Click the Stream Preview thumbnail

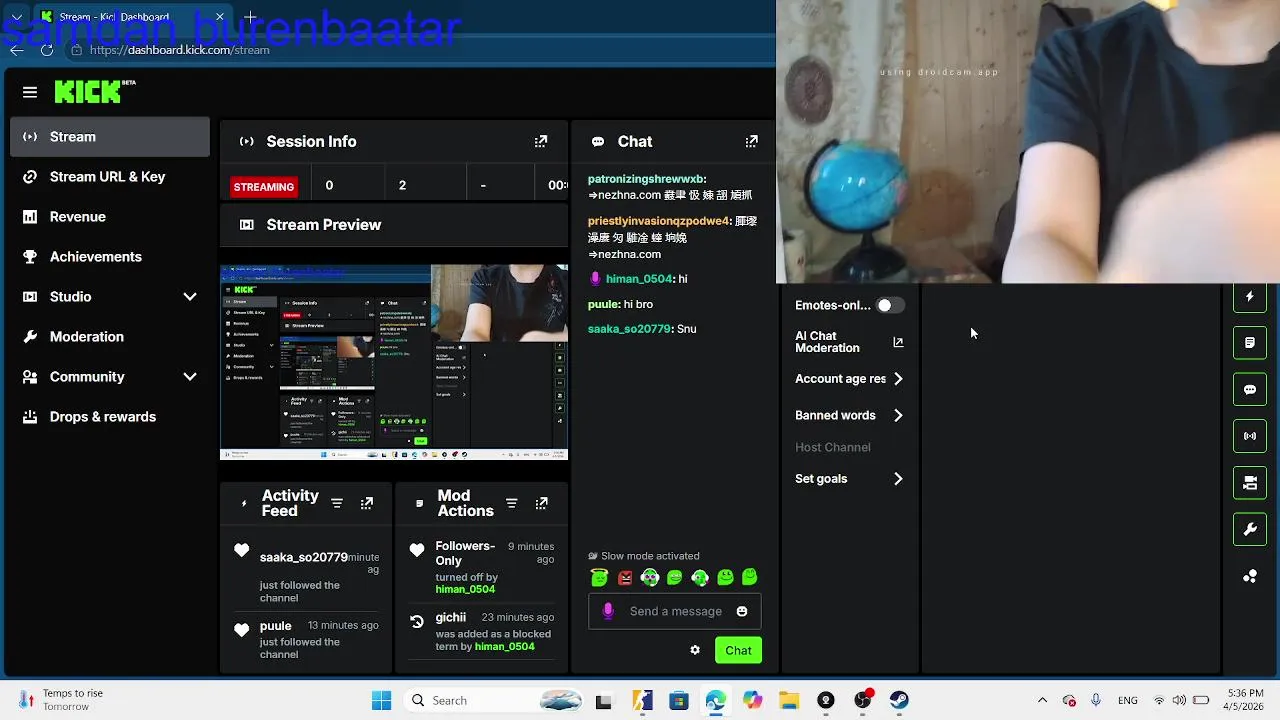coord(394,362)
